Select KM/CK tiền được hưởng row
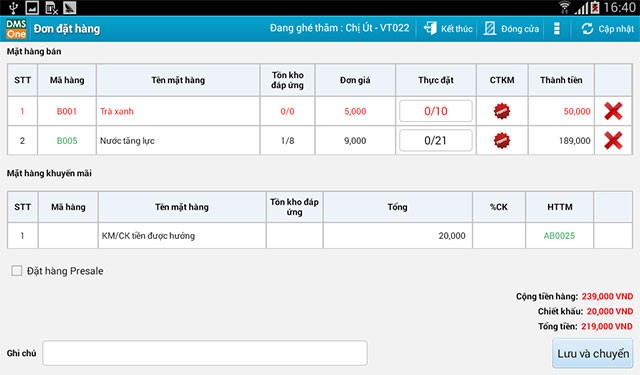 click(320, 235)
